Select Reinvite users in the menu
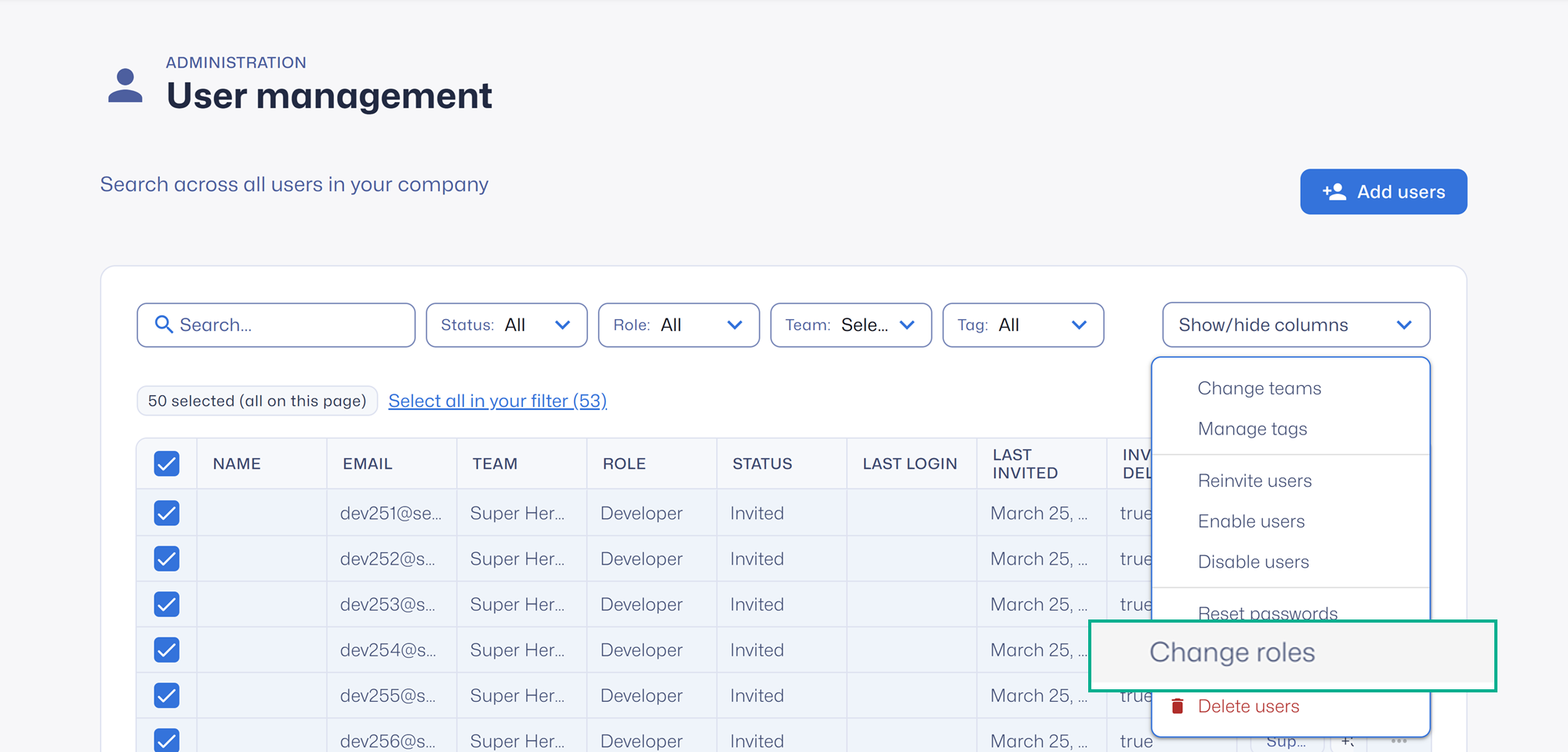Screen dimensions: 1568x752 point(1254,481)
